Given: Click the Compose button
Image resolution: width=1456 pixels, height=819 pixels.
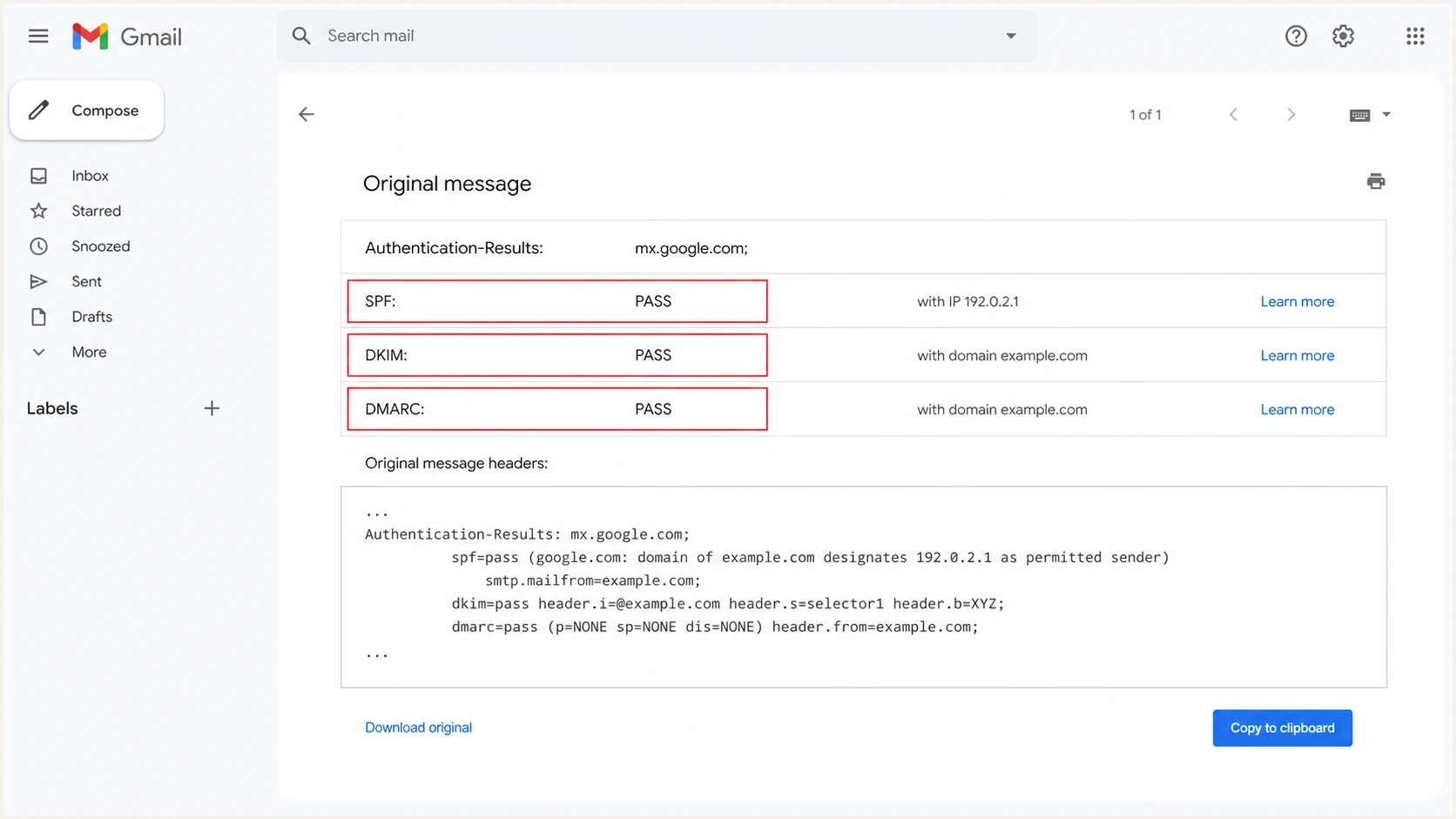Looking at the screenshot, I should click(x=86, y=111).
